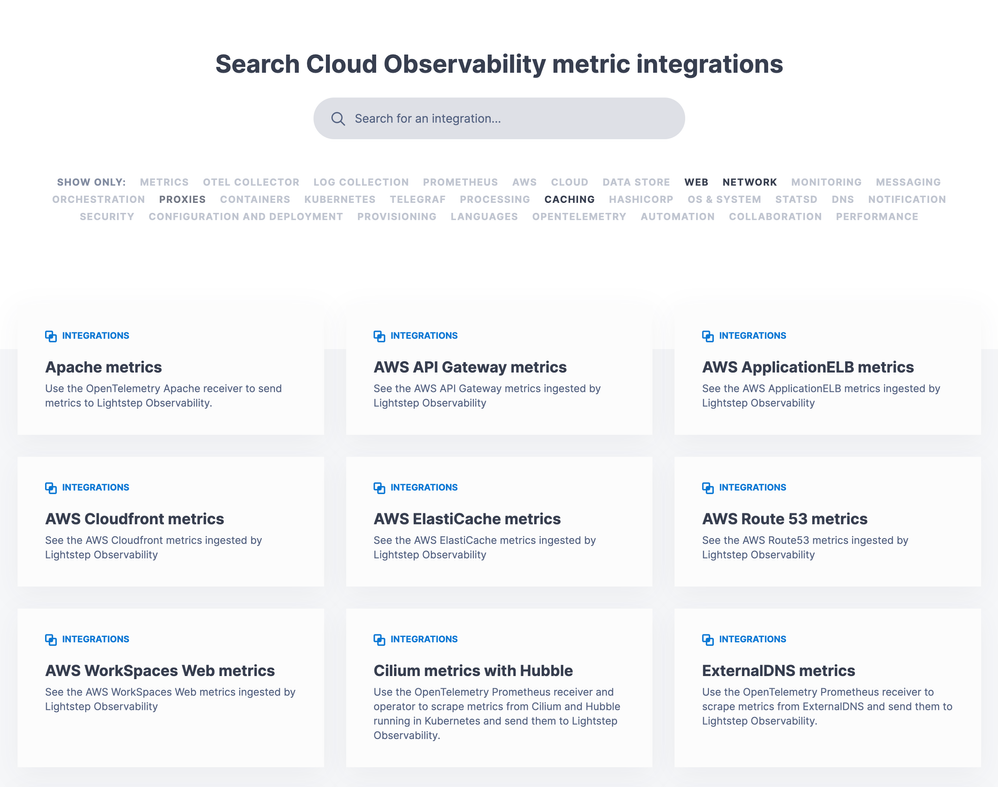Disable the CACHING filter tag

point(569,200)
